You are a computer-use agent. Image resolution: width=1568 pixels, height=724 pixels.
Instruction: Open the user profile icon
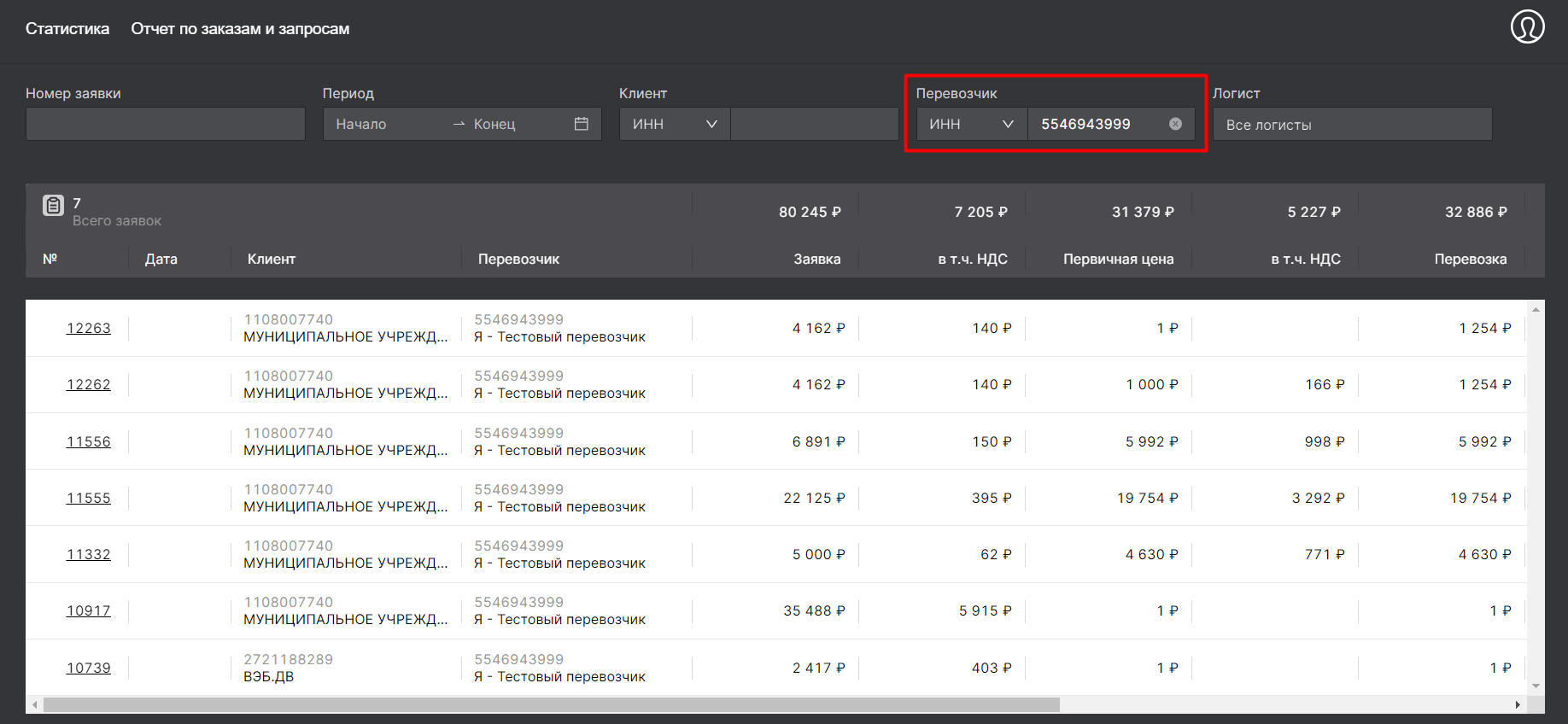pos(1527,26)
